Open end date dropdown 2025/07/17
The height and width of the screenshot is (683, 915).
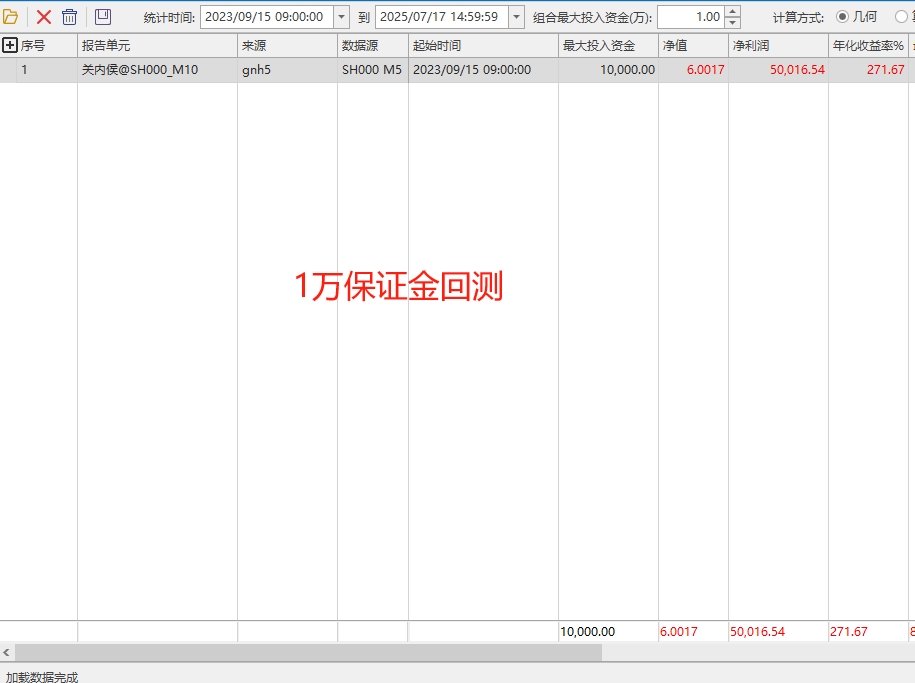pos(516,17)
